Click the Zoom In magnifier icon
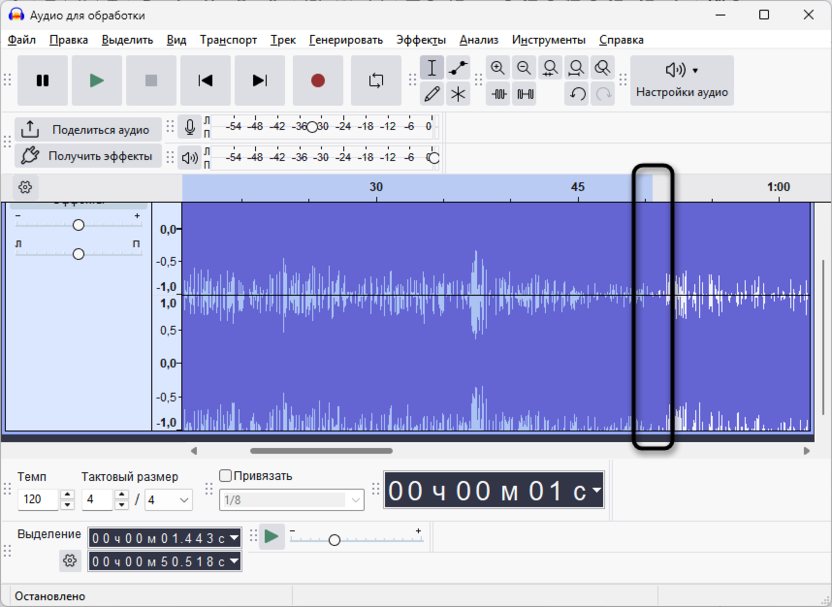 point(498,68)
